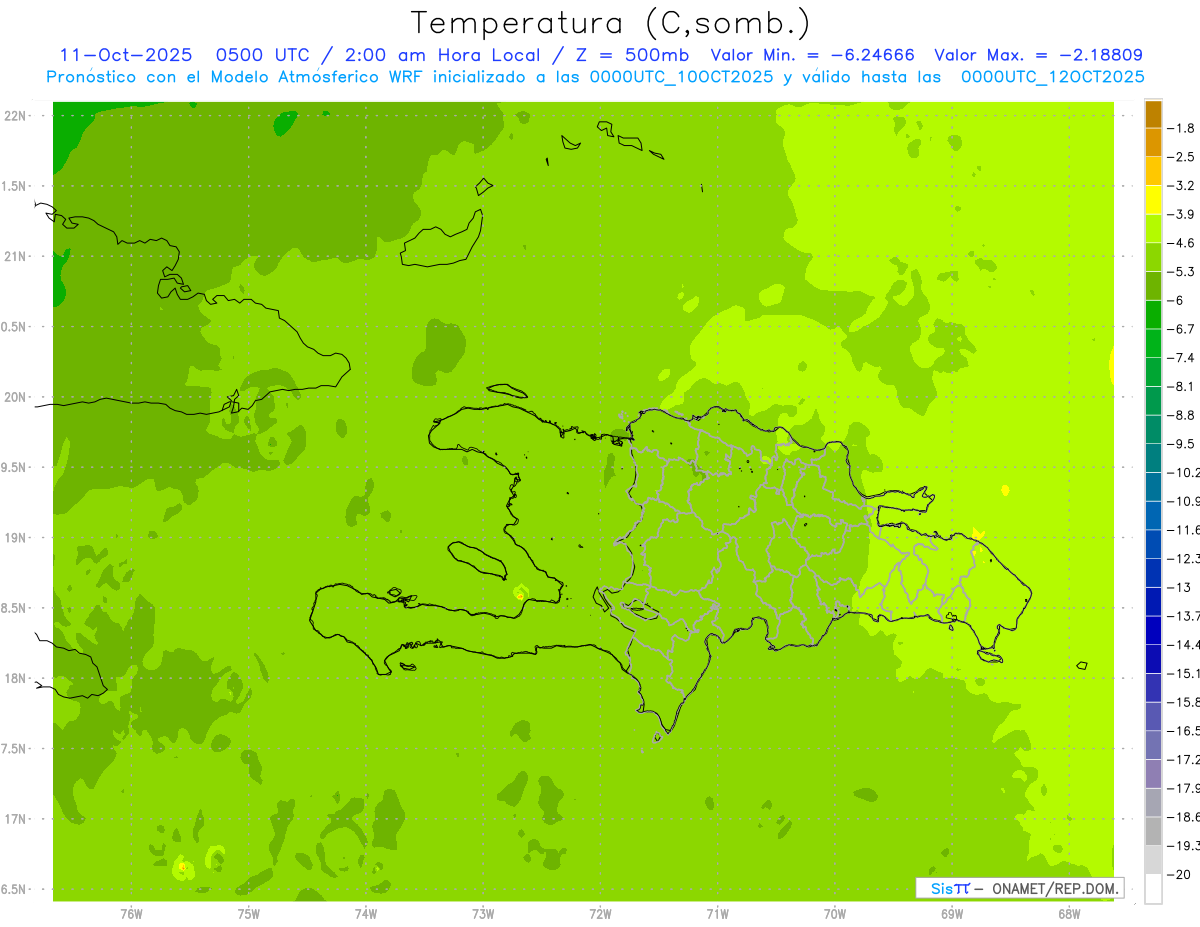The image size is (1200, 927).
Task: Click the '71W' longitude label
Action: (717, 914)
